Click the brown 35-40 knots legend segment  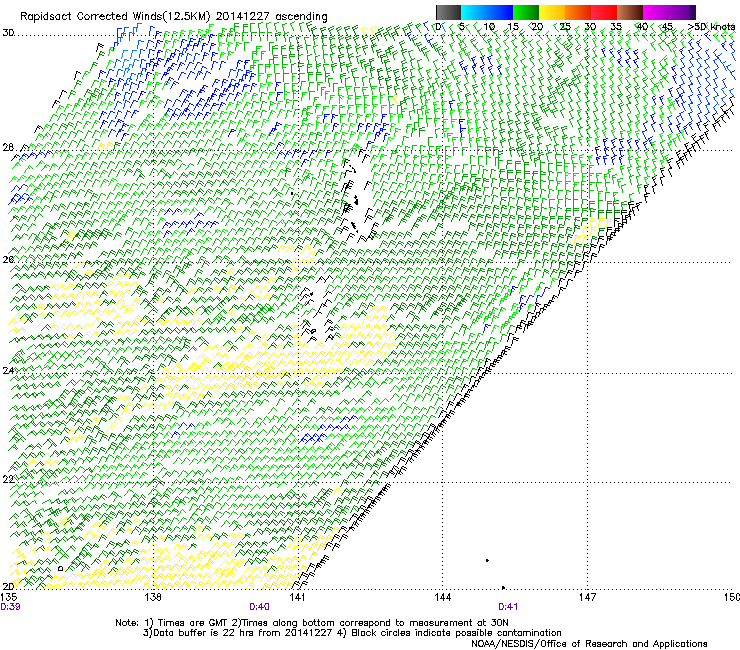(630, 12)
